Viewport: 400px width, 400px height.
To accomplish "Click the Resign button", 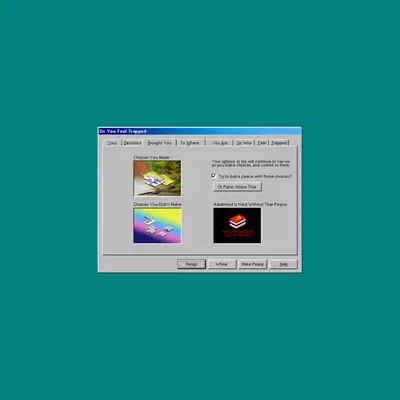I will point(191,264).
